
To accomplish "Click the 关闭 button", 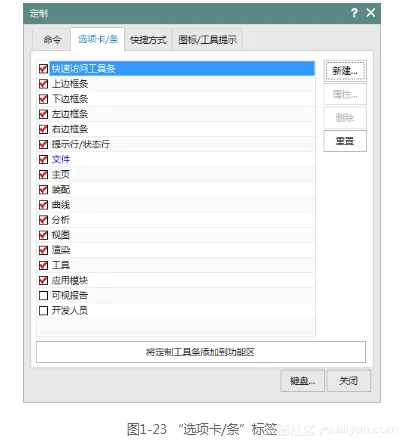I will click(x=349, y=381).
